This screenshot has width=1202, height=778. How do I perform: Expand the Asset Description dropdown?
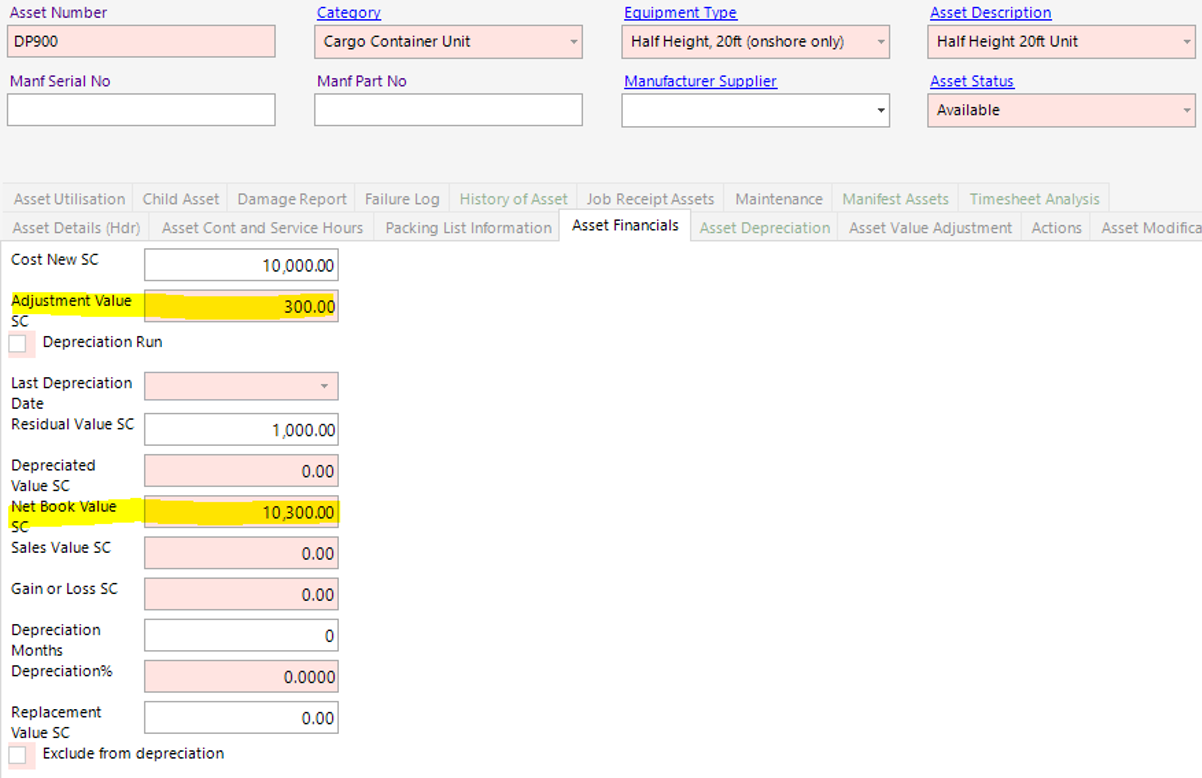[x=1186, y=41]
